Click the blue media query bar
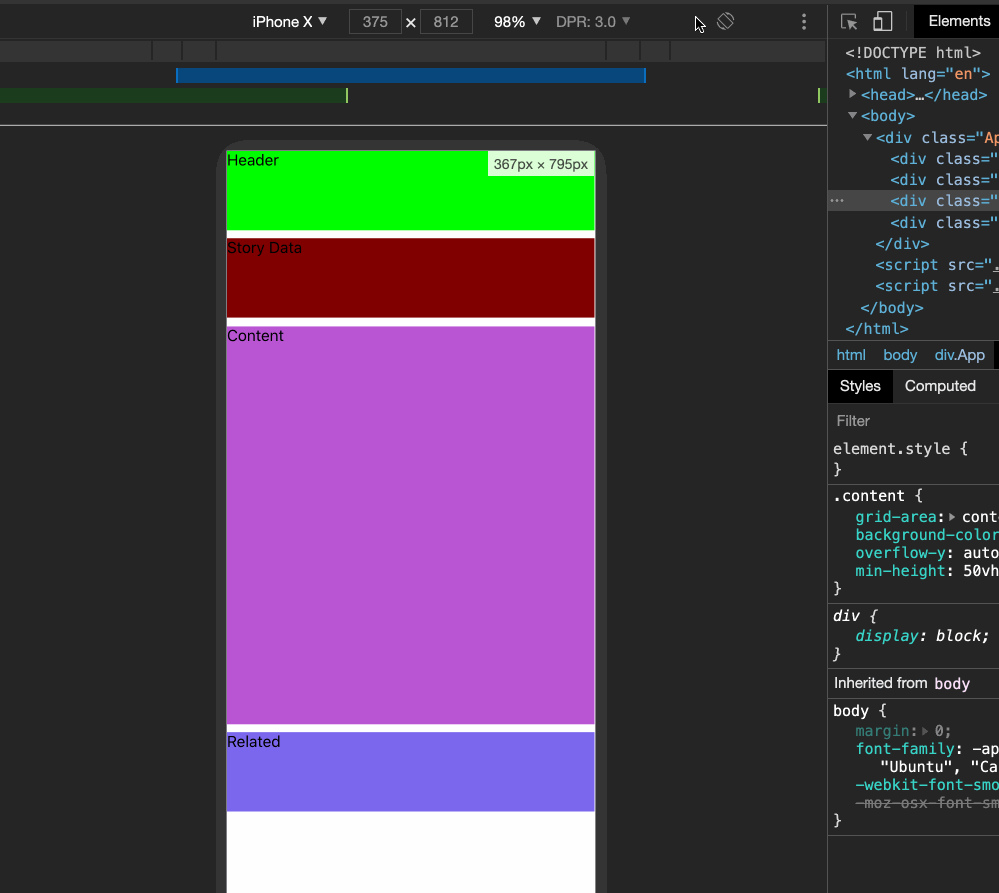Image resolution: width=999 pixels, height=893 pixels. 411,75
